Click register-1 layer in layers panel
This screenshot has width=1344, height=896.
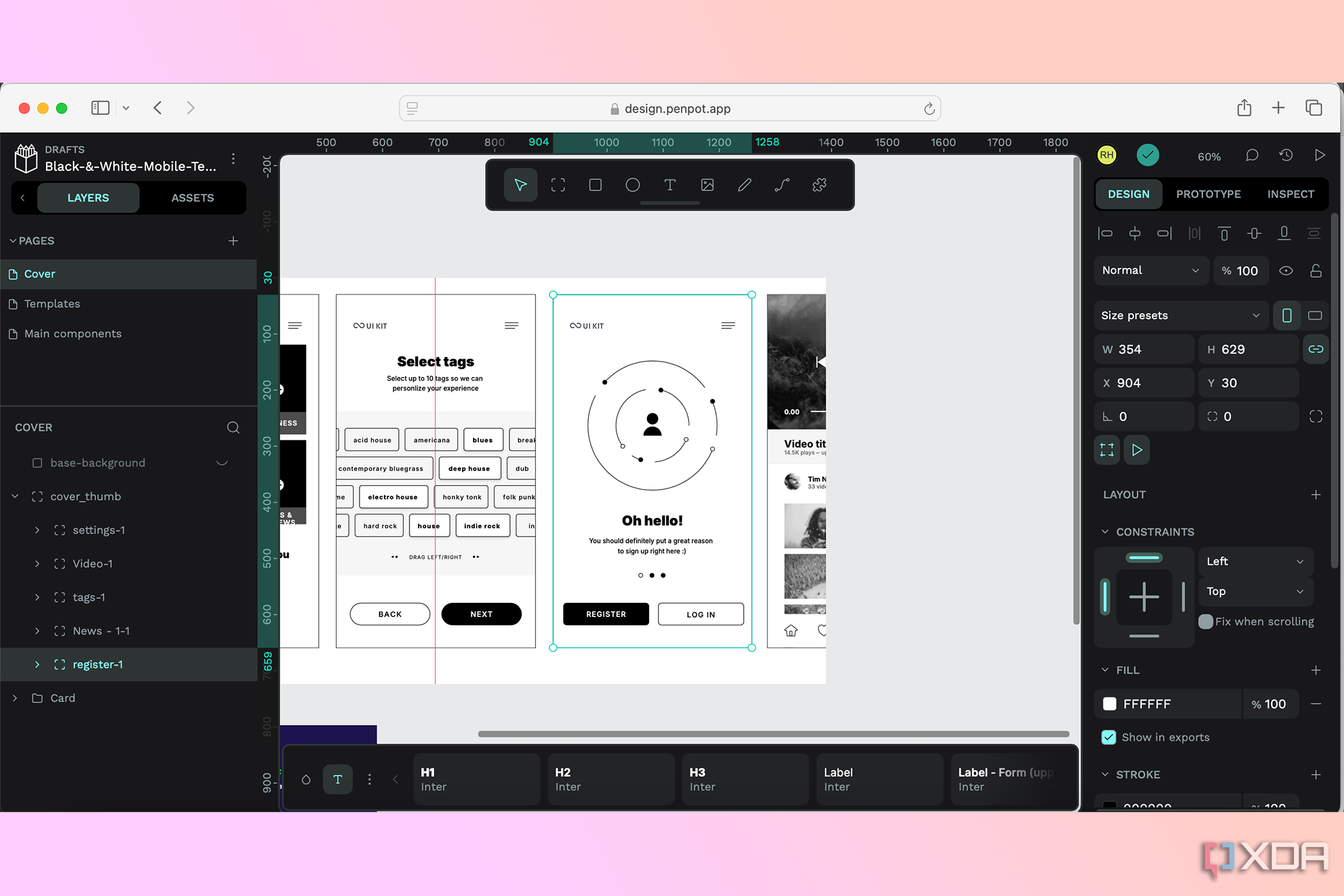[x=97, y=664]
